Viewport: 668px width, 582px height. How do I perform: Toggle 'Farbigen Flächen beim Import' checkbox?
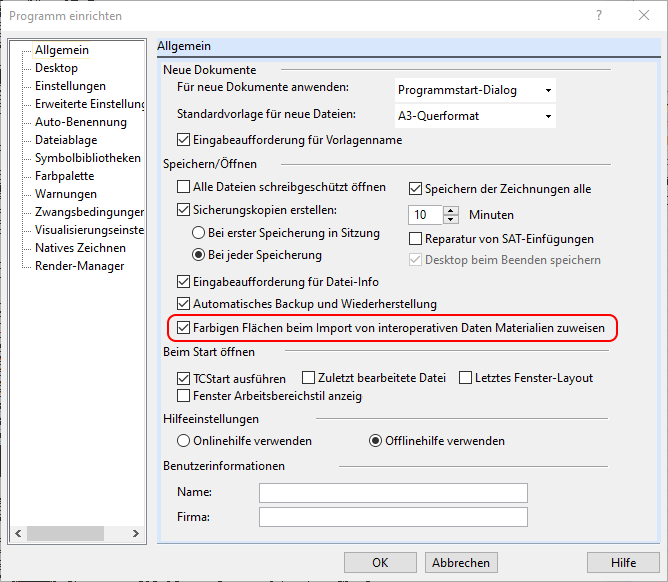[183, 328]
